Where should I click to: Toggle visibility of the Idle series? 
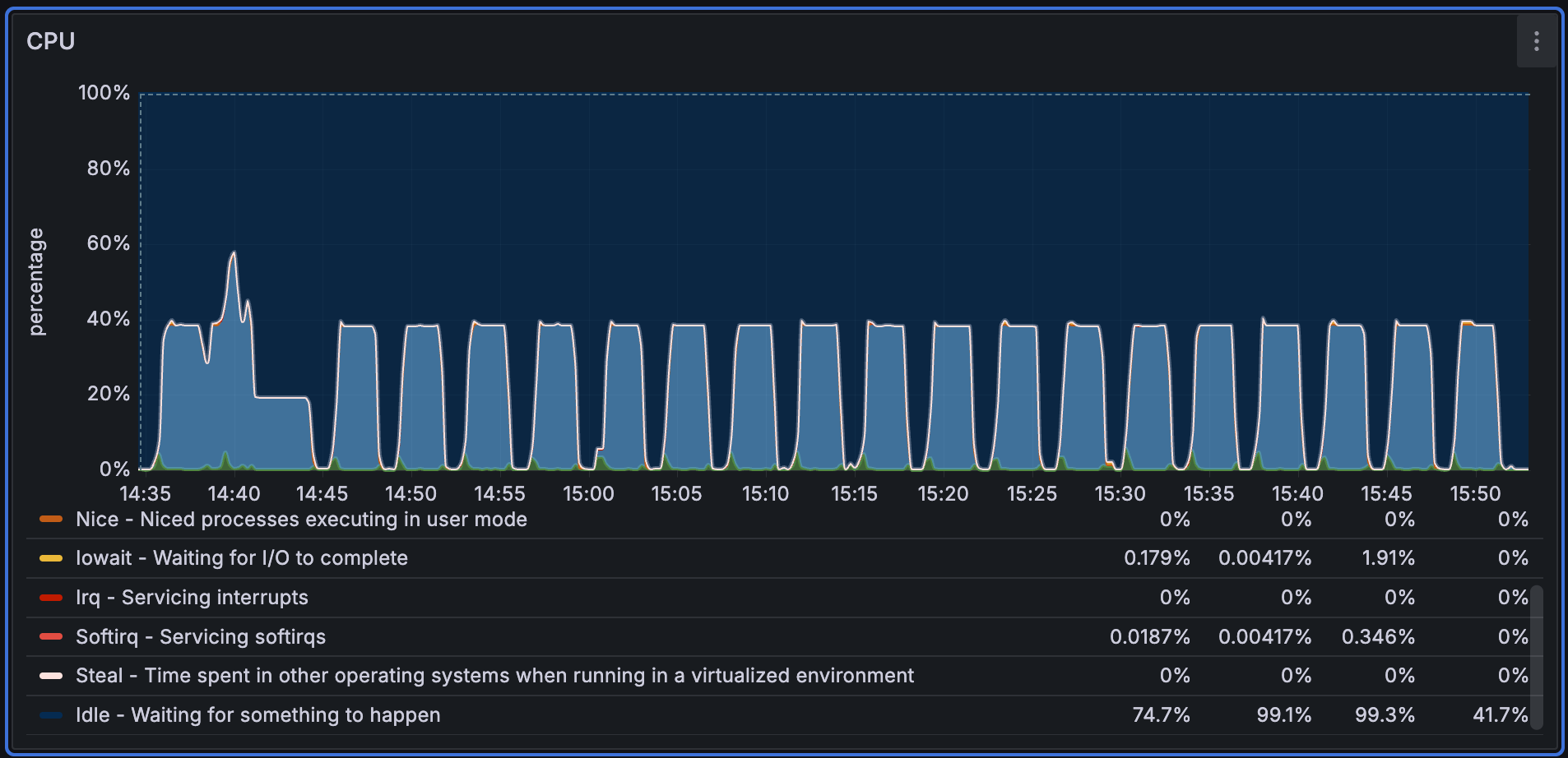(257, 714)
